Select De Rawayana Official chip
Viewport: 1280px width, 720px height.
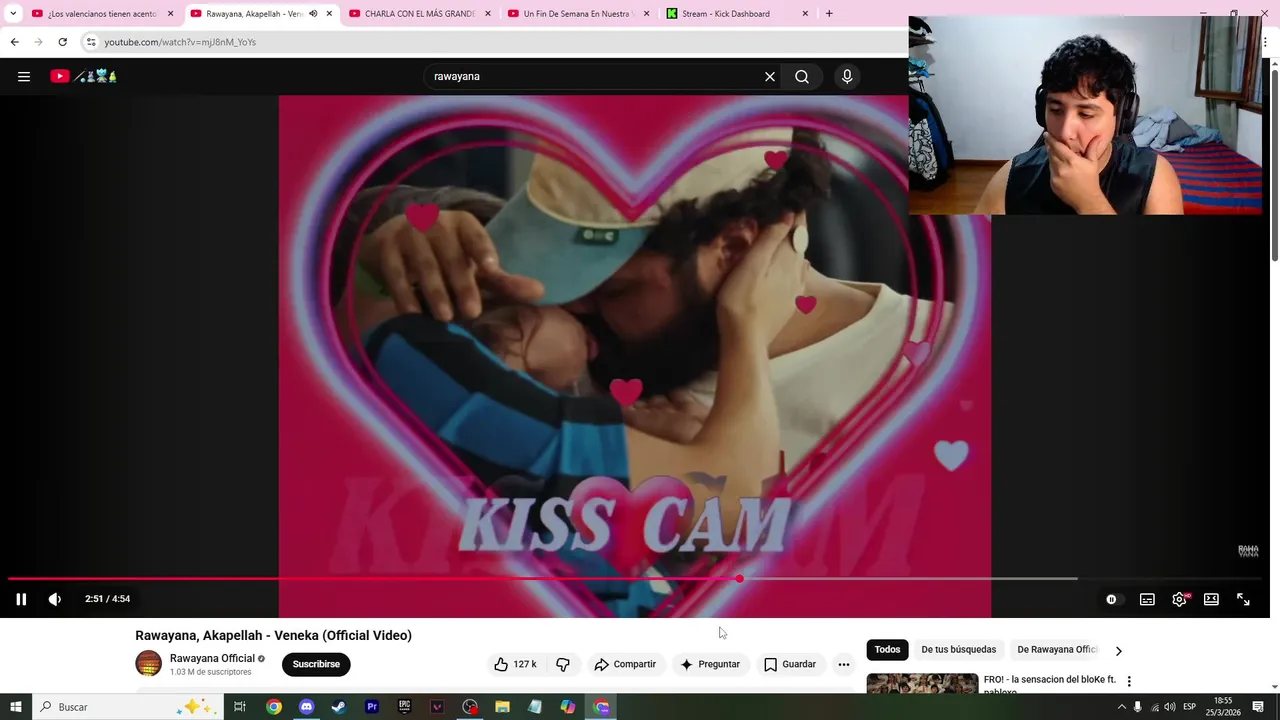[x=1057, y=650]
